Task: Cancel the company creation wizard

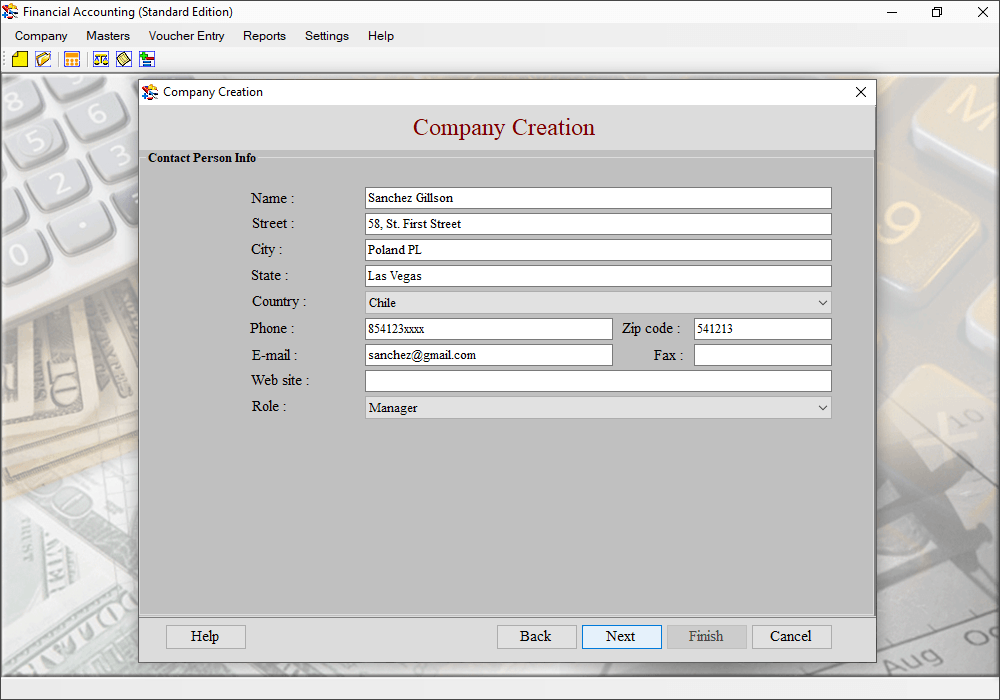Action: [x=791, y=636]
